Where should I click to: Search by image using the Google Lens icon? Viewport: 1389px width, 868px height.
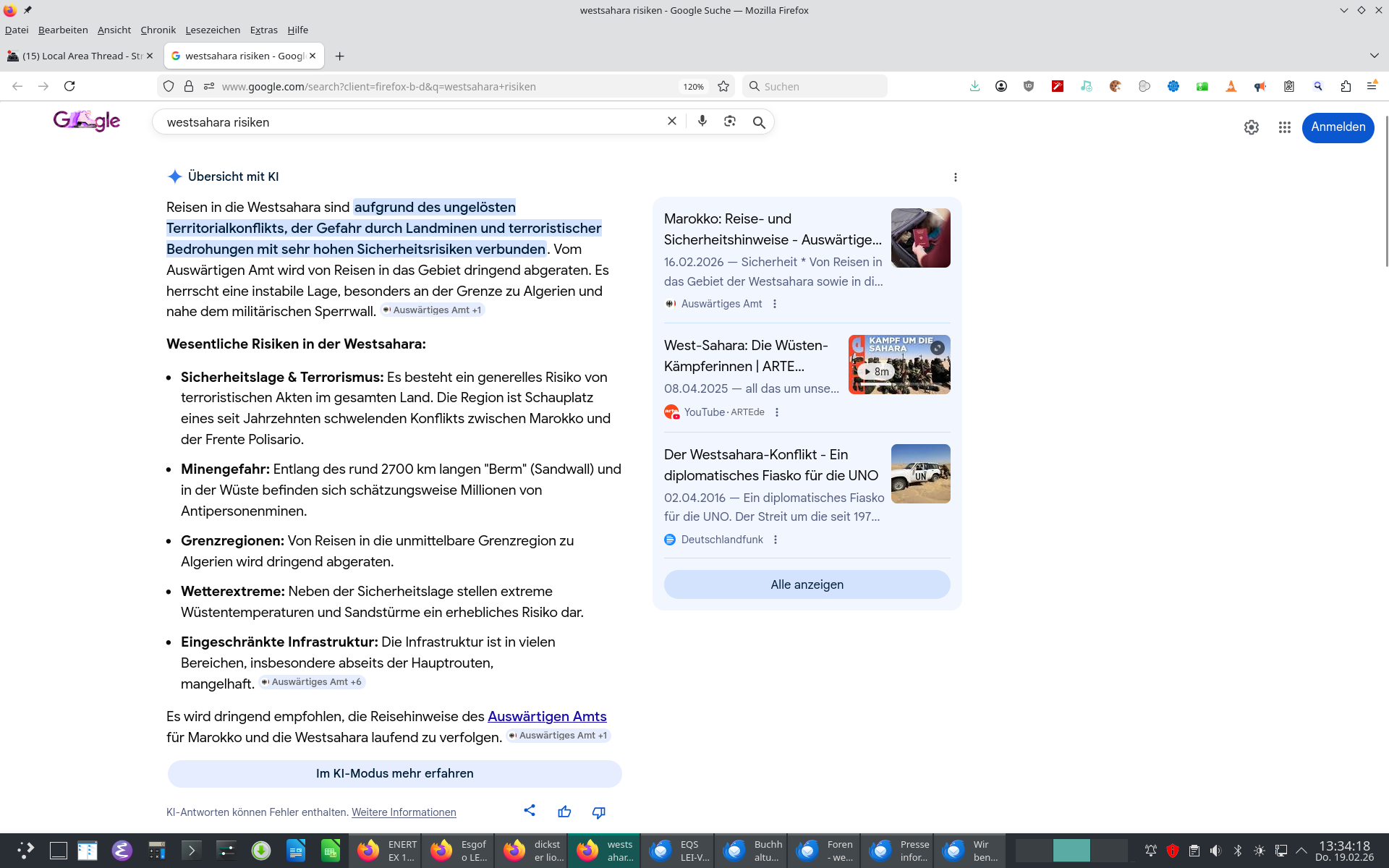coord(730,122)
